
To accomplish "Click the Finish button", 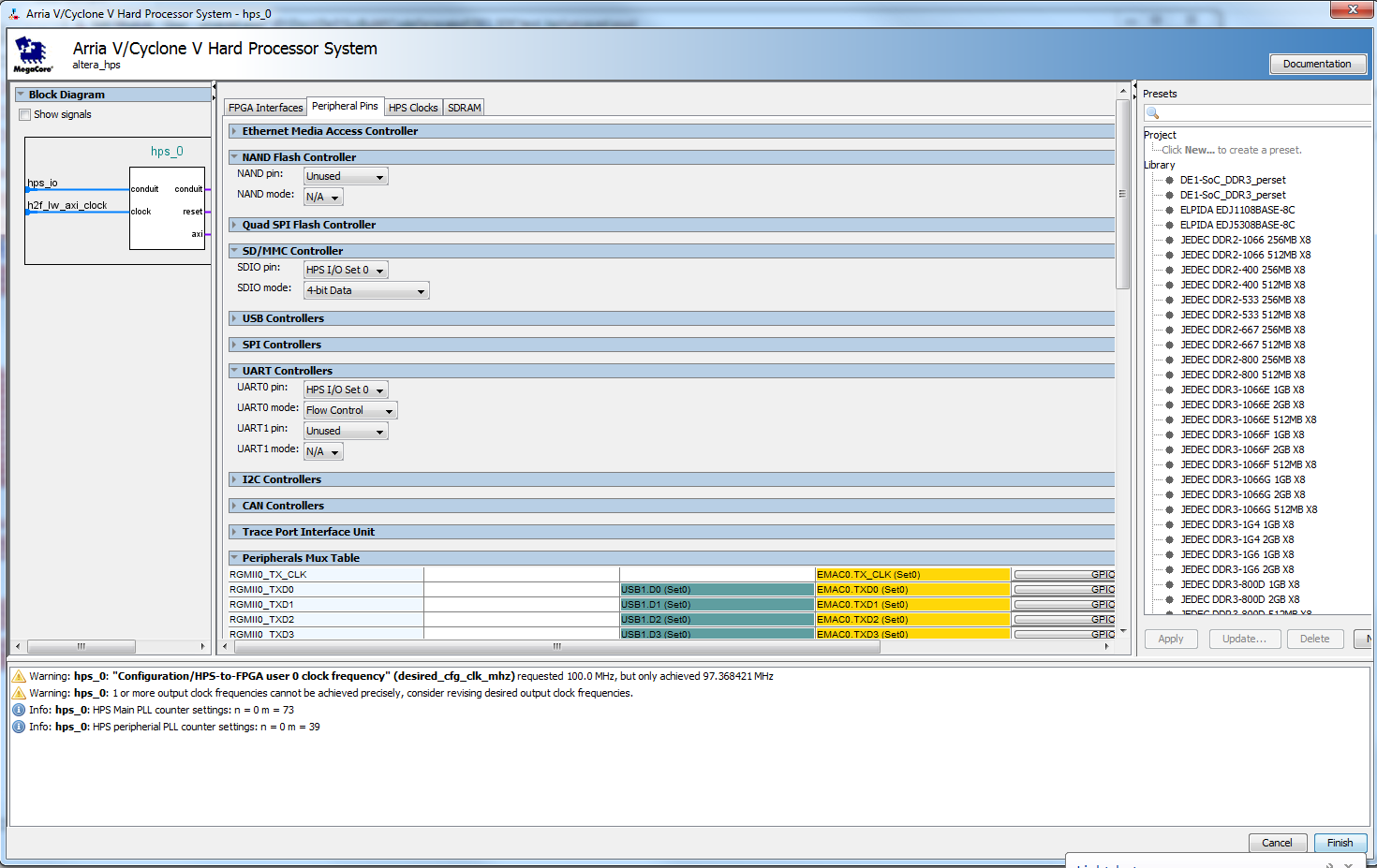I will click(1340, 843).
